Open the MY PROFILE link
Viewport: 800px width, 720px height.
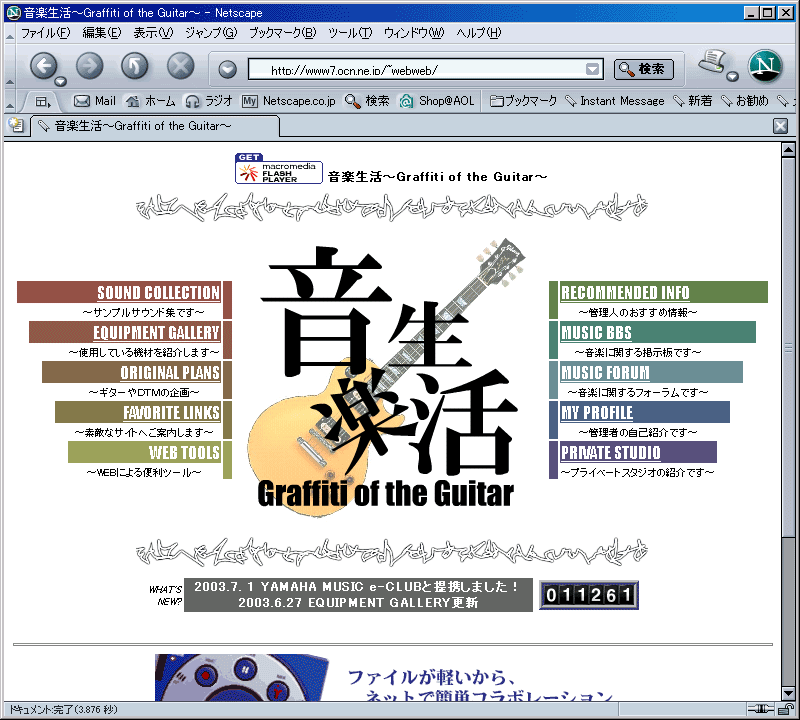[x=597, y=412]
